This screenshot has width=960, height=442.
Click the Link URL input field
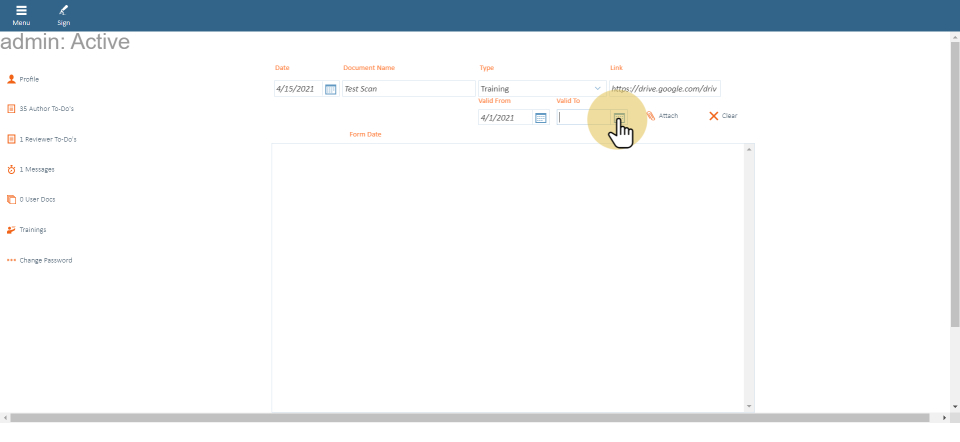(x=664, y=89)
